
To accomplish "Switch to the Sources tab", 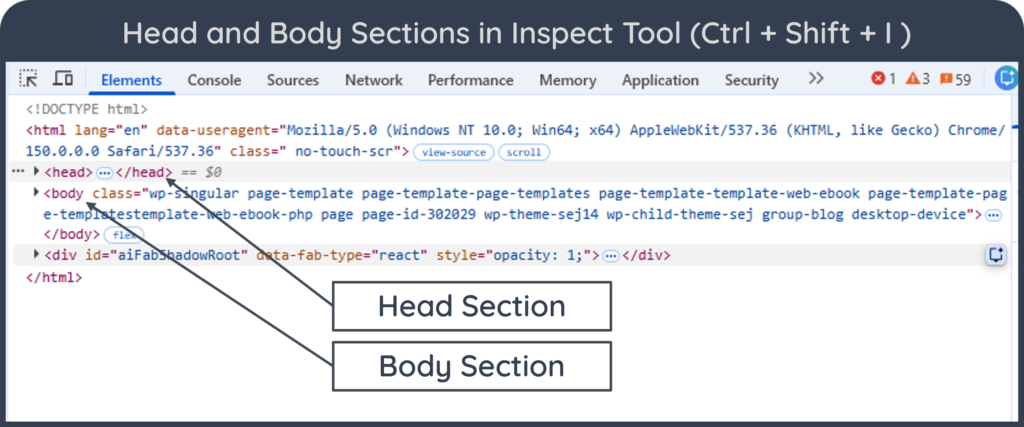I will (x=293, y=80).
